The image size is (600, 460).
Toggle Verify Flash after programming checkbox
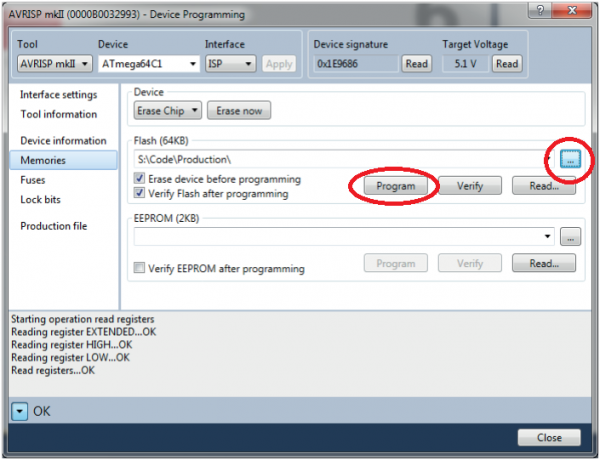[x=139, y=192]
